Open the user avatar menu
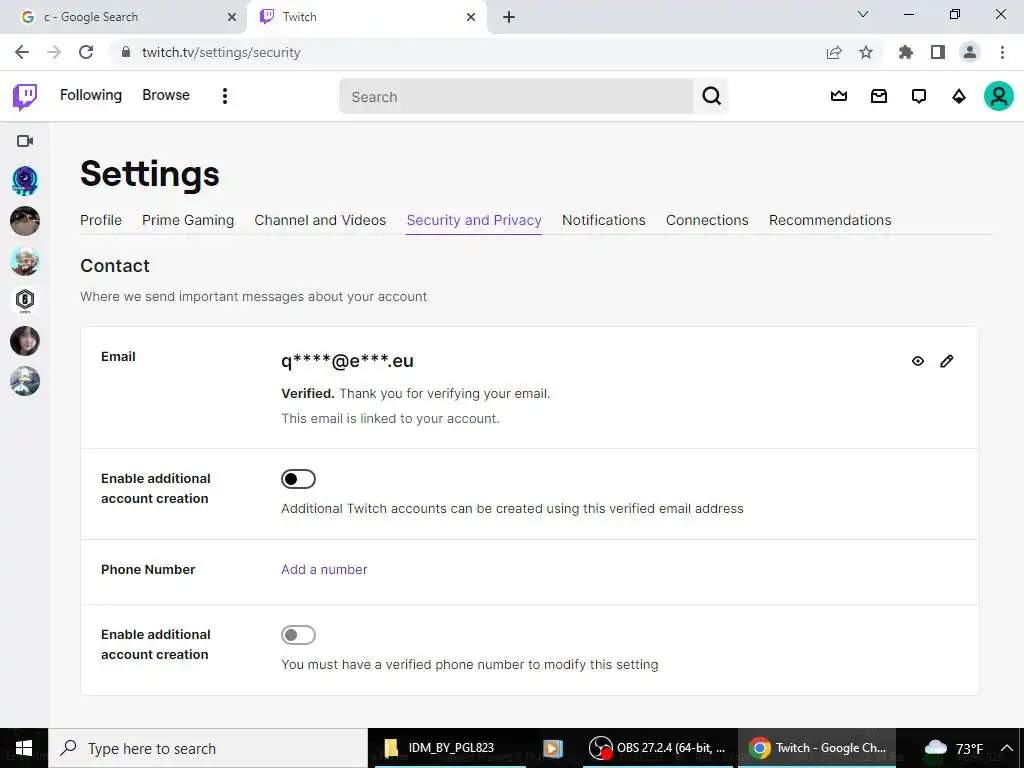The image size is (1024, 768). coord(999,96)
